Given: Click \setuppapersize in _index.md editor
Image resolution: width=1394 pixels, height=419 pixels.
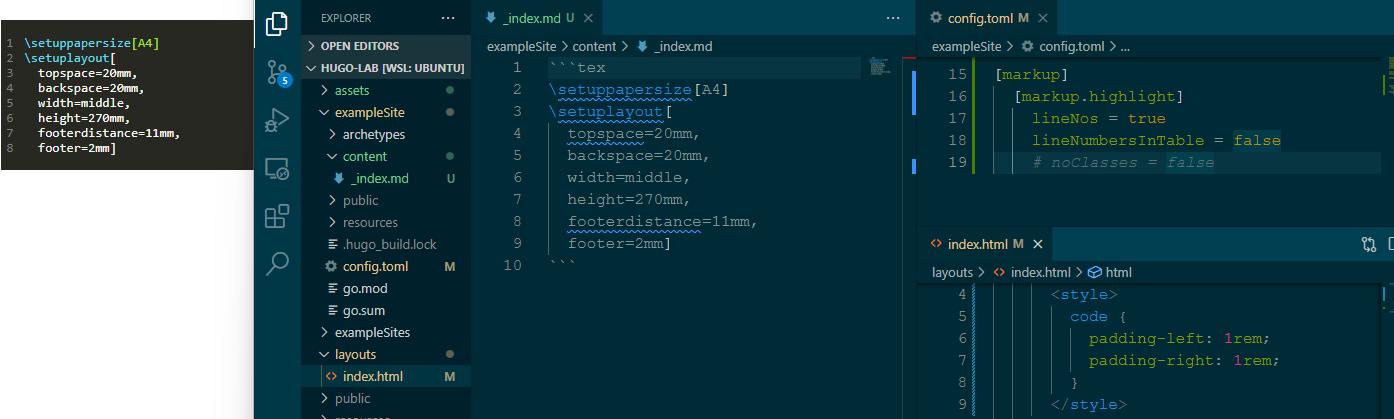Looking at the screenshot, I should 620,90.
